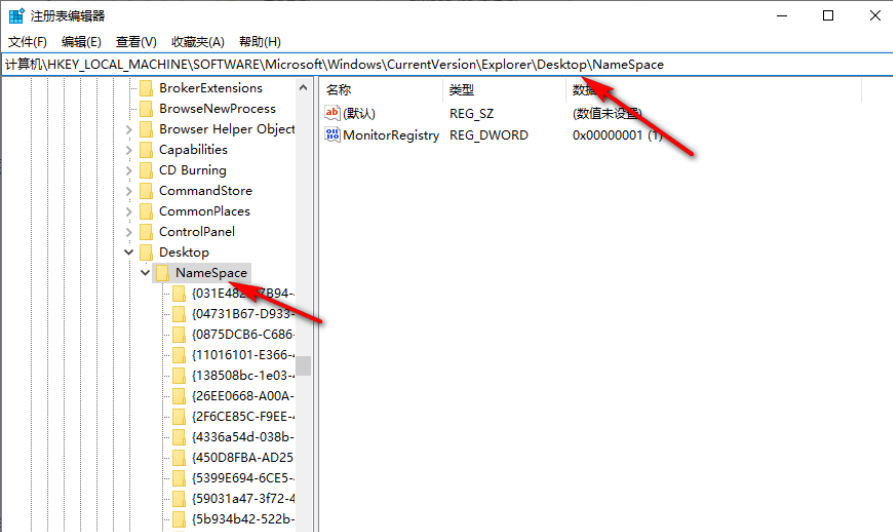Click folder icon of {5399E694-6CE5 key
The height and width of the screenshot is (532, 893).
click(179, 478)
